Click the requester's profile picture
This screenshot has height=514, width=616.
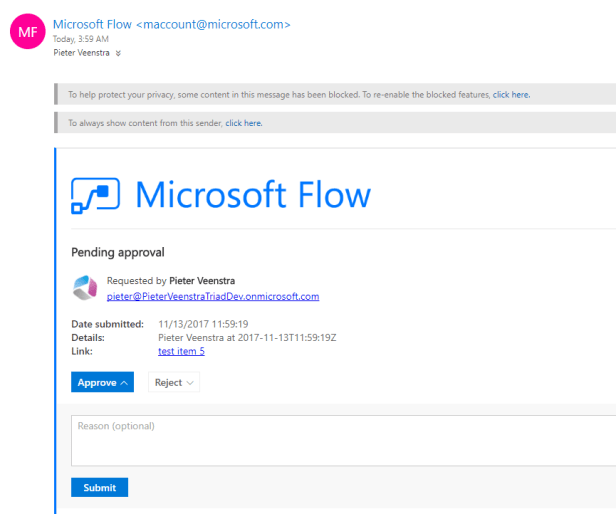[x=85, y=288]
